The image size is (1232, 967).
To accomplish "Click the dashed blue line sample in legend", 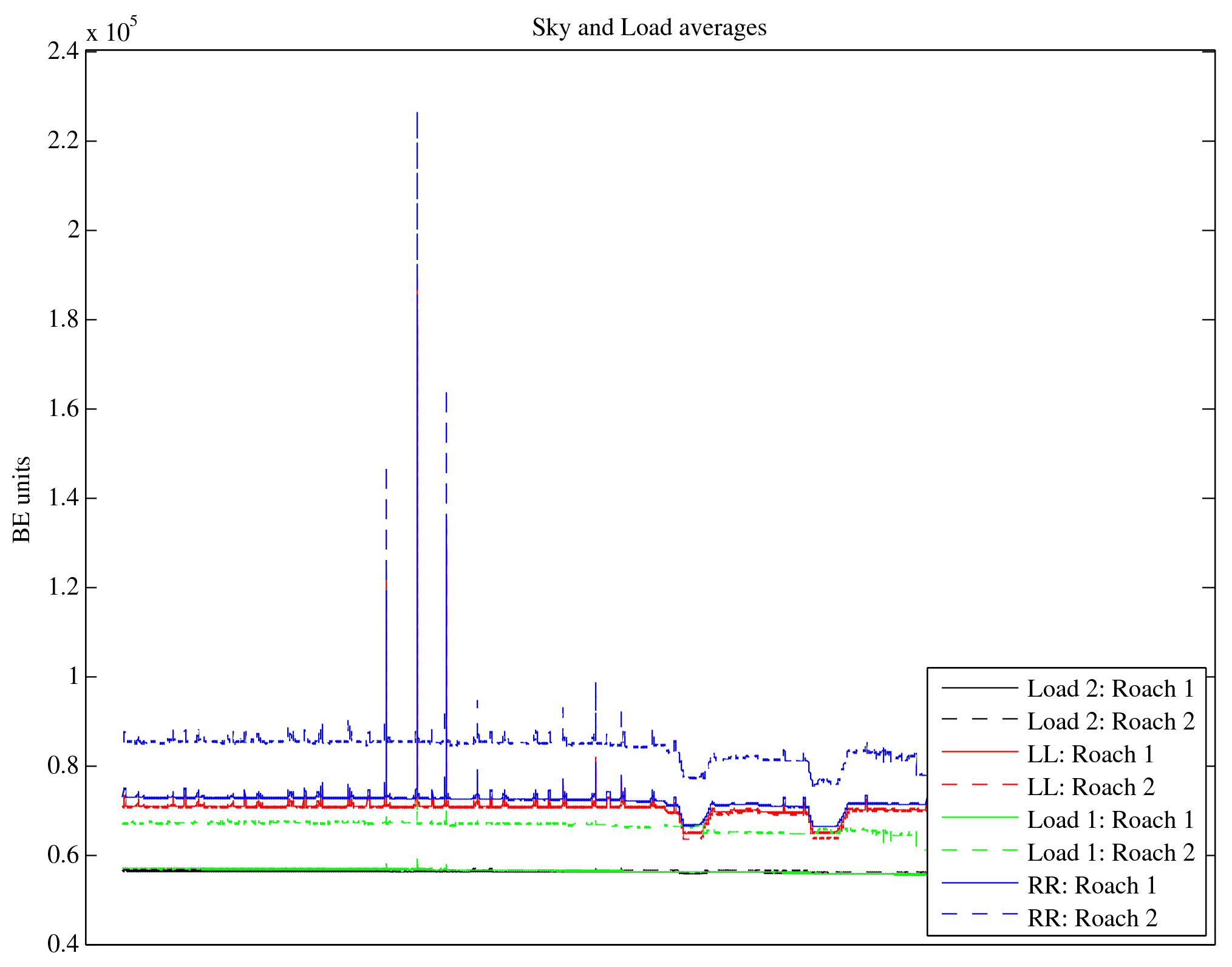I will (x=979, y=914).
